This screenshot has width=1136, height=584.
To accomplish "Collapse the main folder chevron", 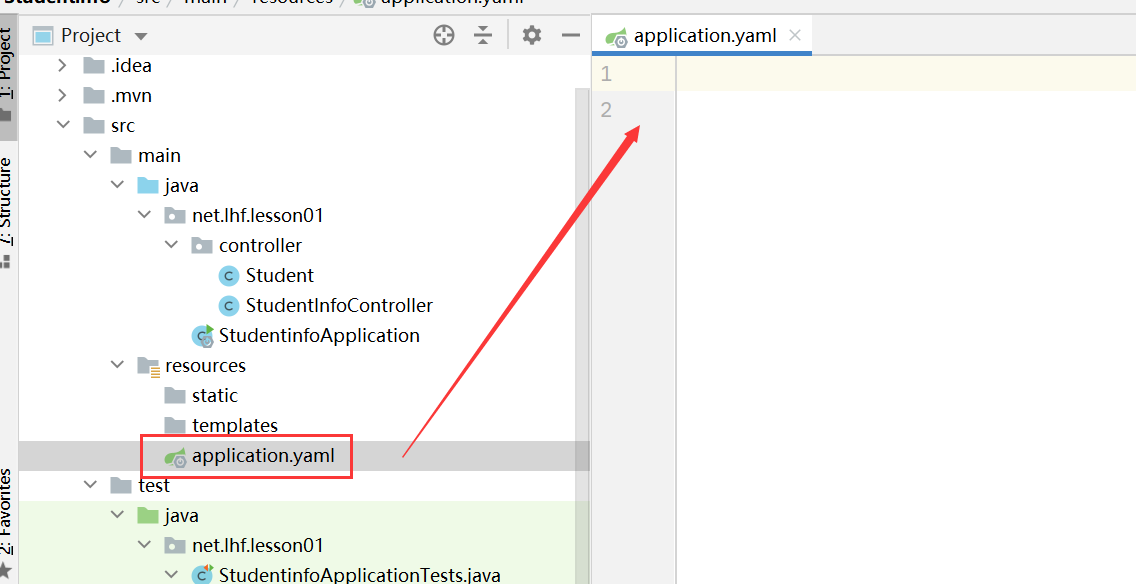I will pos(90,155).
